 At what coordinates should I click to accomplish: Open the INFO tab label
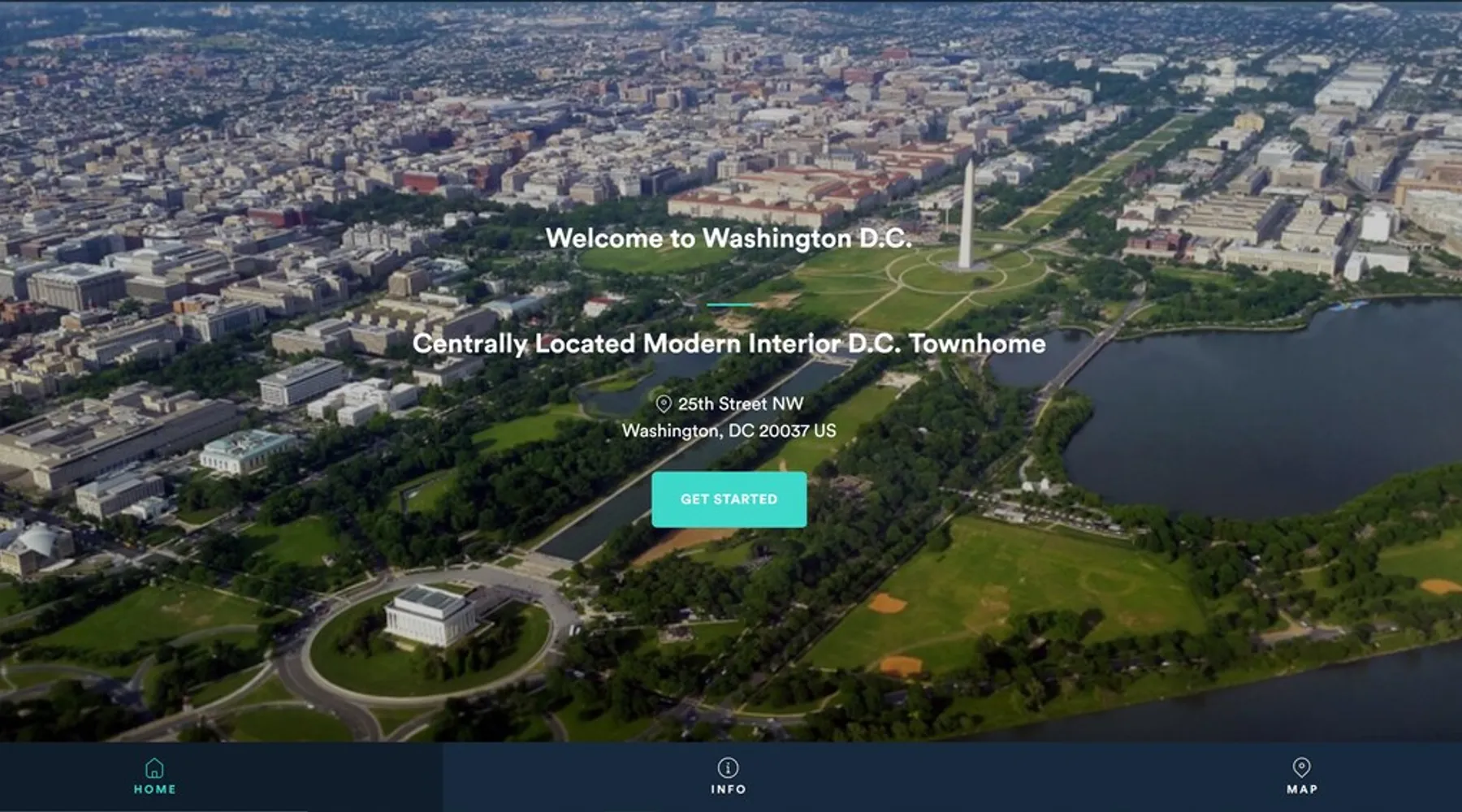728,789
